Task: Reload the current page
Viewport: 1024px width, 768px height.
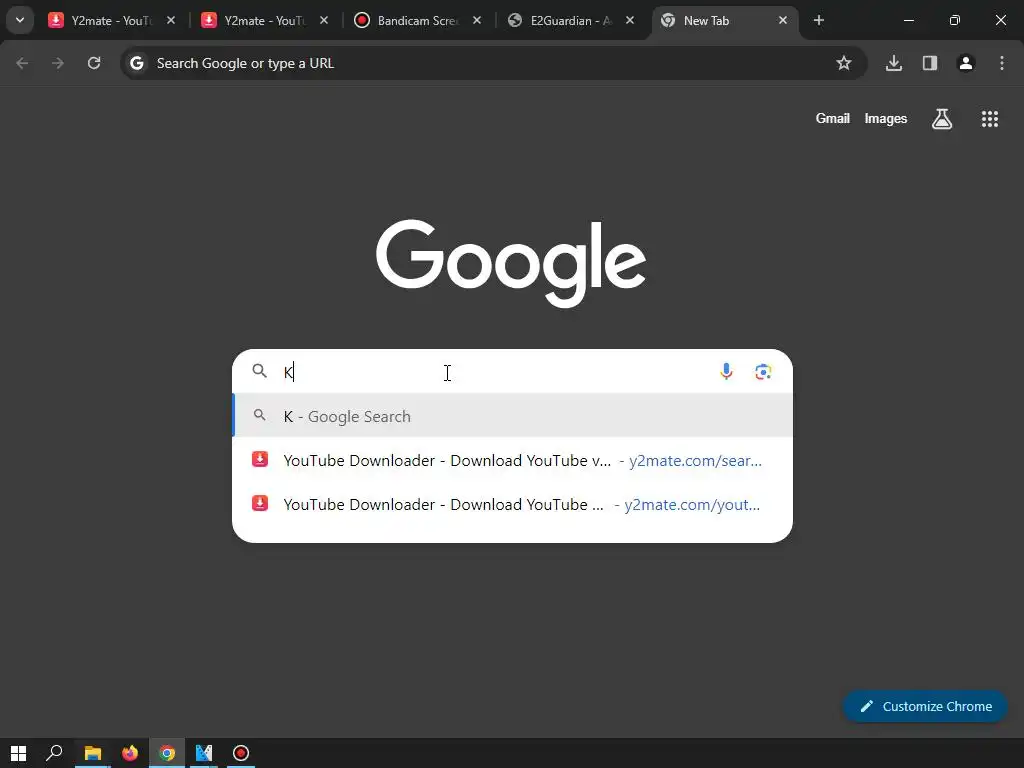Action: tap(94, 63)
